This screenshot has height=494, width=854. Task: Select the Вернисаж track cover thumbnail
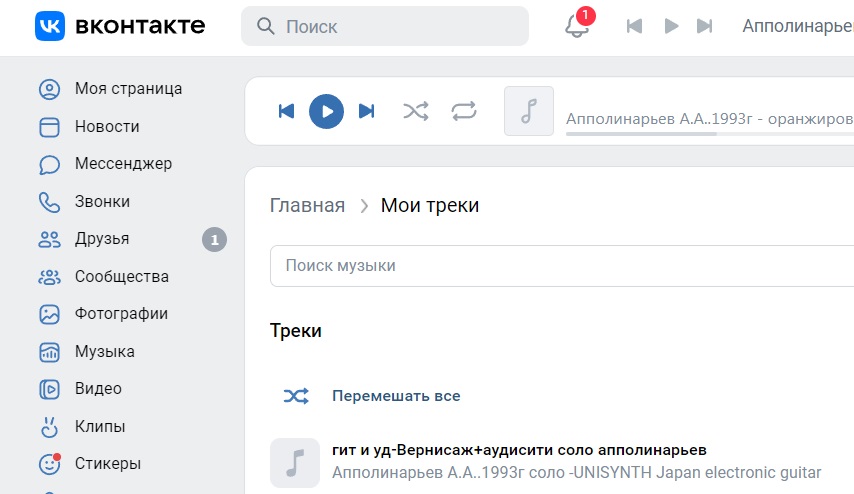[295, 462]
